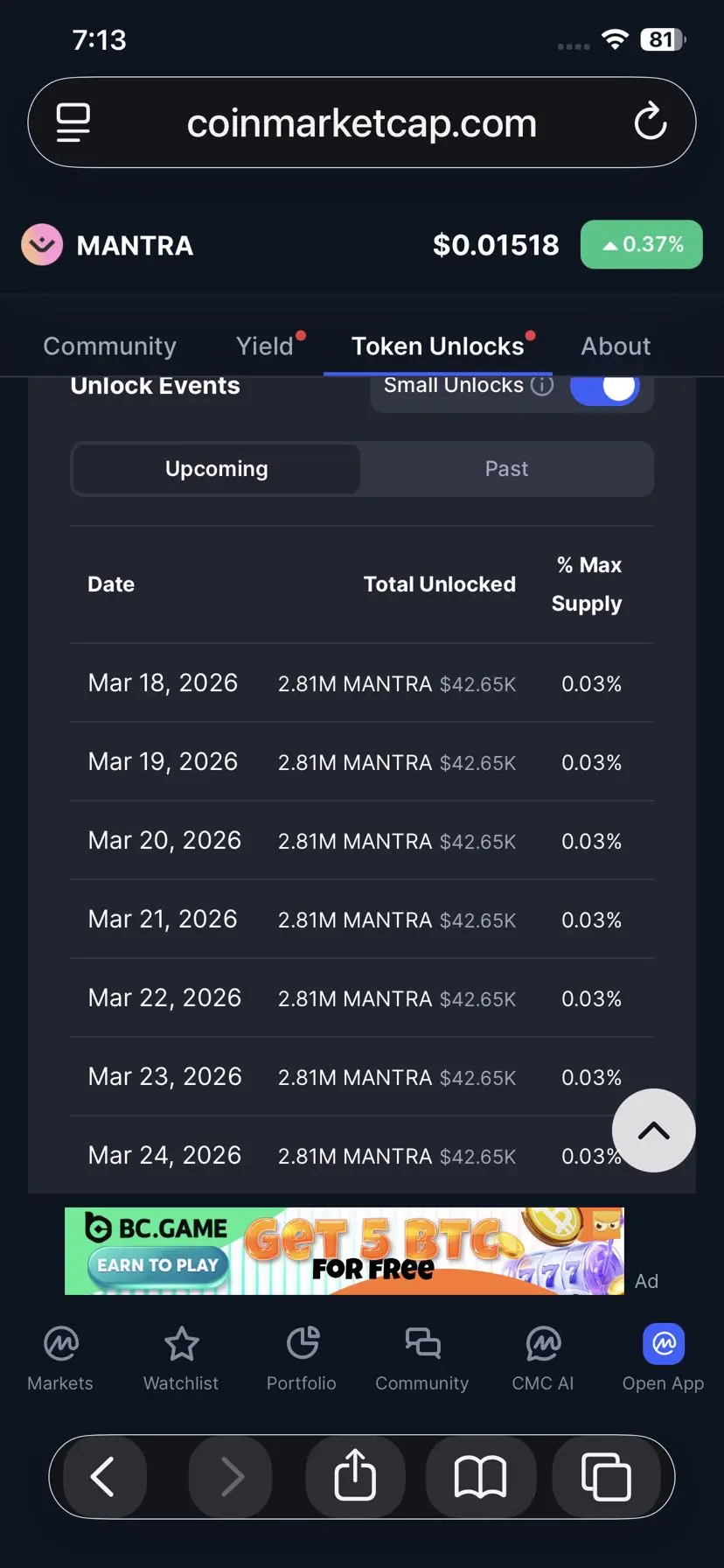724x1568 pixels.
Task: Tap the coinmarketcap.com address field
Action: 361,123
